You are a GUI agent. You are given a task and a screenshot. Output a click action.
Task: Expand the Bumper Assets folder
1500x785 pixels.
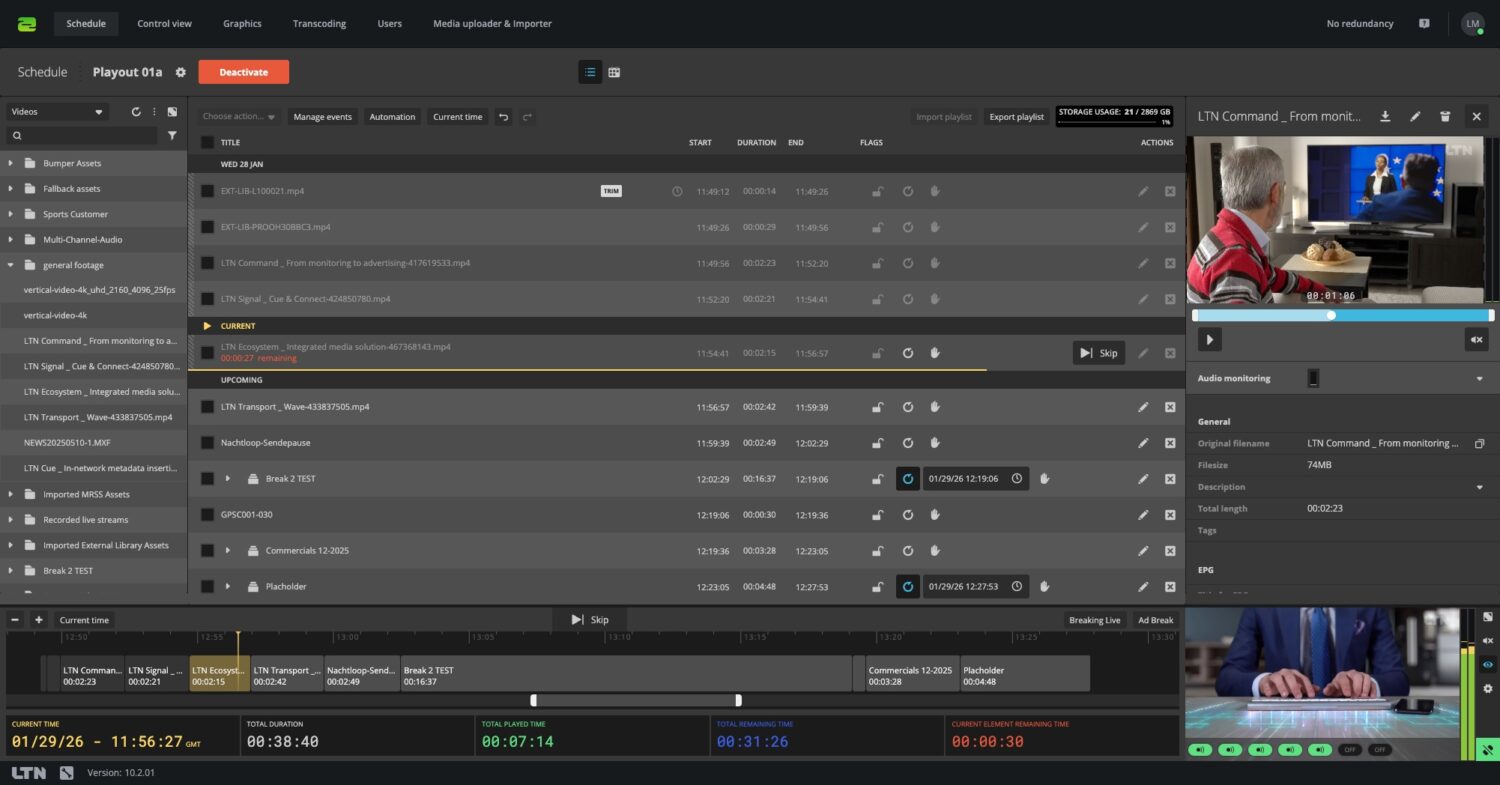point(11,163)
